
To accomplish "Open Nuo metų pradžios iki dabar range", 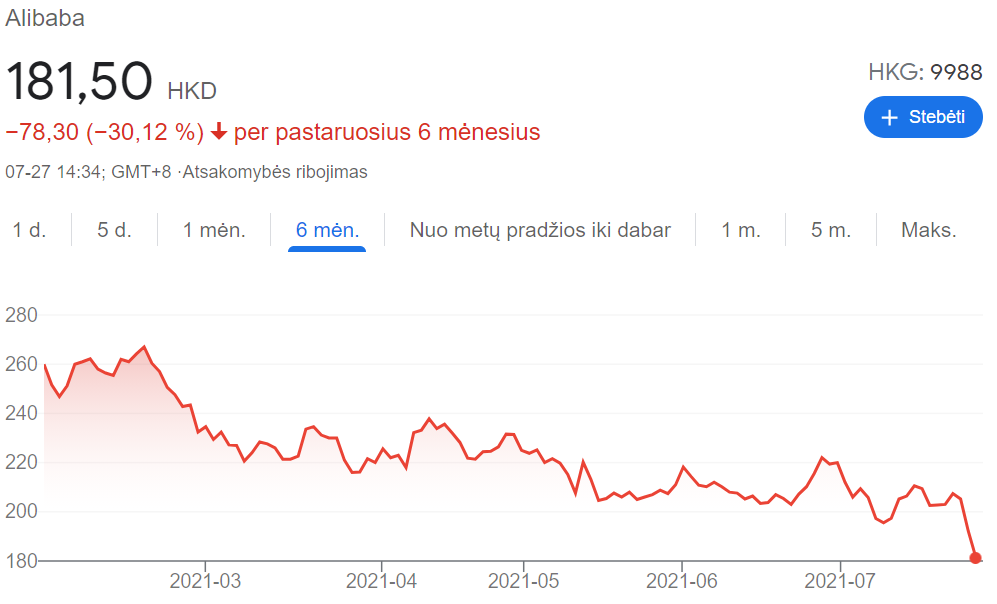I will pyautogui.click(x=540, y=230).
